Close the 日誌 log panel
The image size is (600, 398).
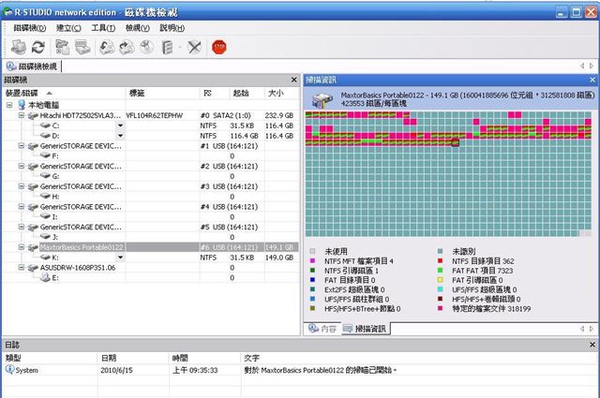point(592,345)
